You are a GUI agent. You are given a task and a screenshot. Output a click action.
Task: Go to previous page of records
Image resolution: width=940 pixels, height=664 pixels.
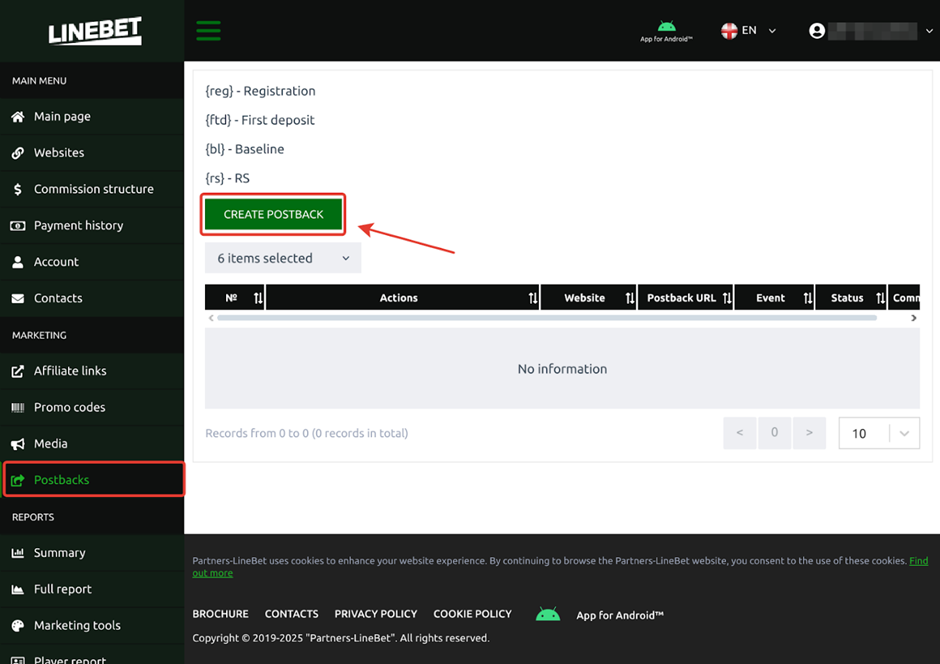[740, 433]
